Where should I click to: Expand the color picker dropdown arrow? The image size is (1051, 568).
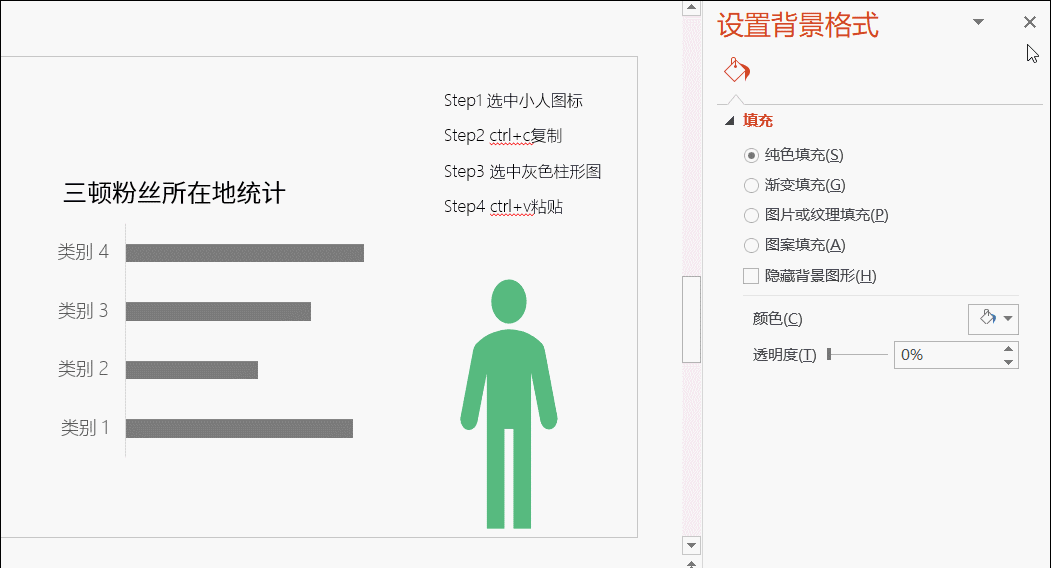point(1008,319)
